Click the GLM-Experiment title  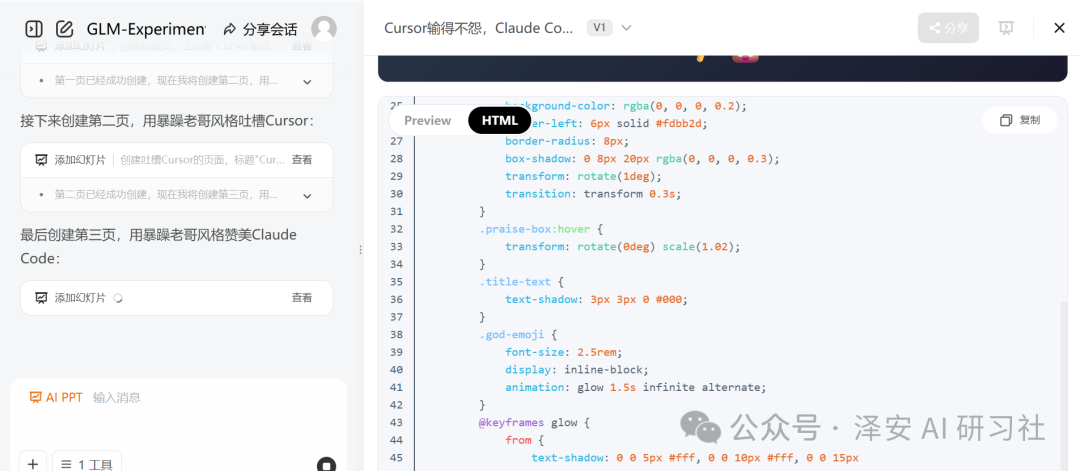click(146, 29)
